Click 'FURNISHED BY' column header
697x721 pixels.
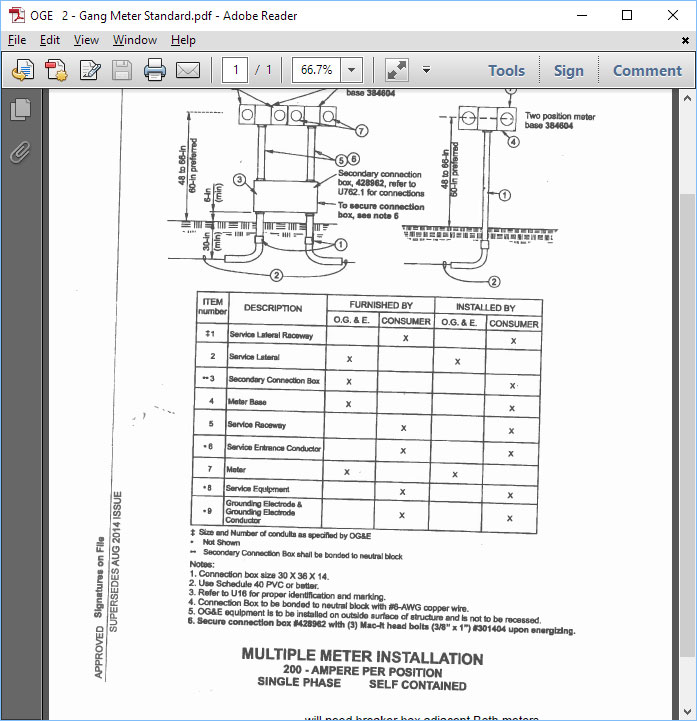click(381, 305)
